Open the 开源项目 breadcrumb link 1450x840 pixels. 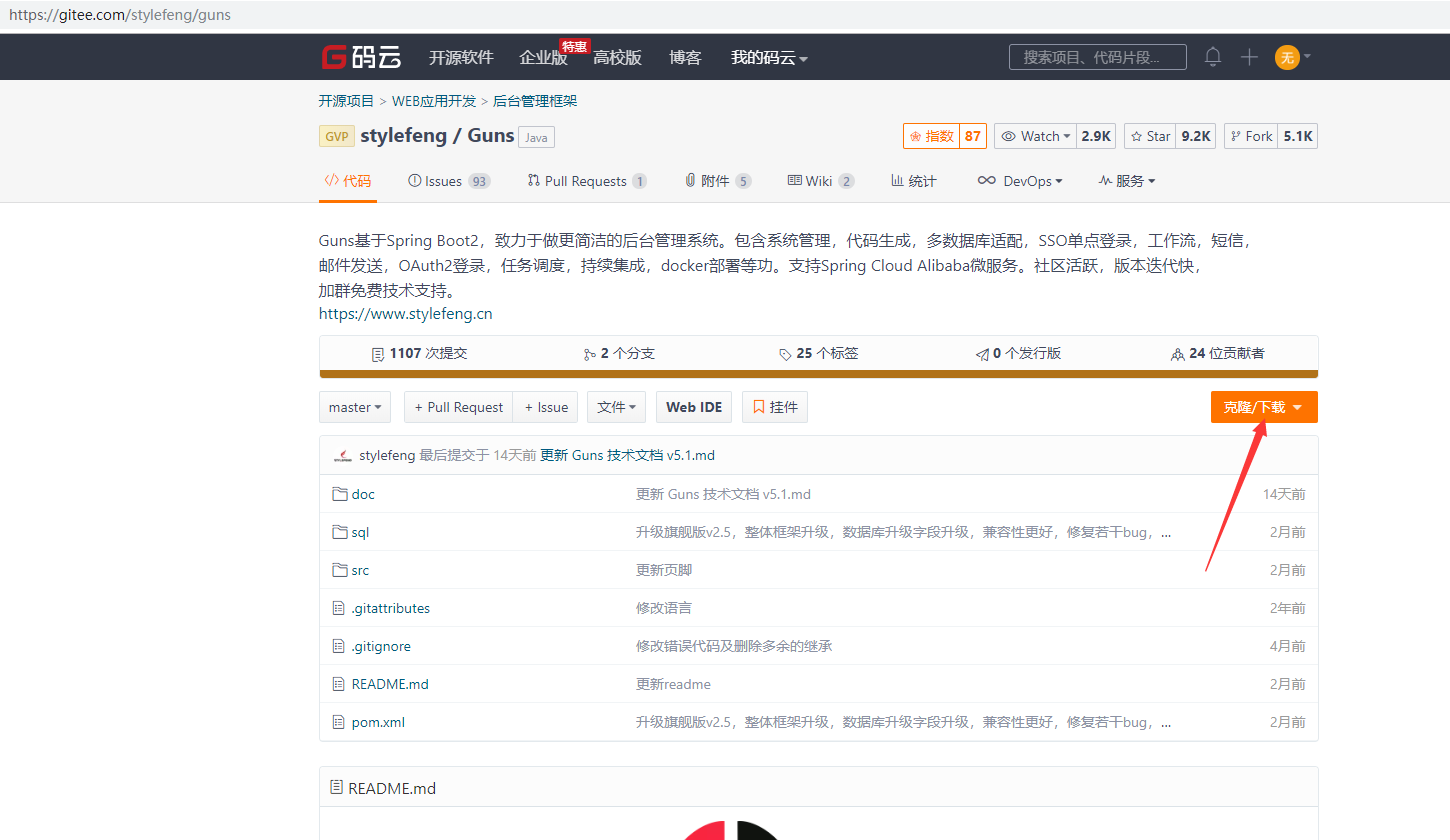point(346,101)
